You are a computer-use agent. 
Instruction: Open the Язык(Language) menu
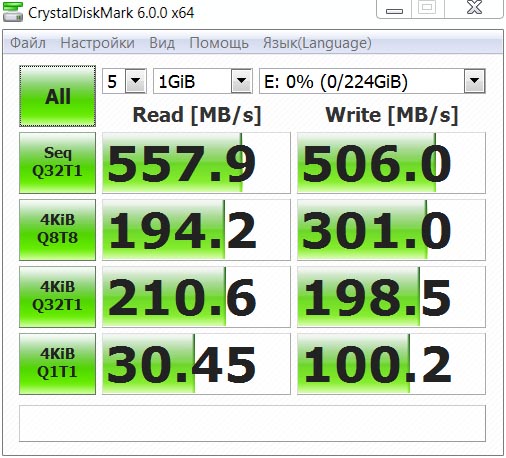(x=317, y=43)
